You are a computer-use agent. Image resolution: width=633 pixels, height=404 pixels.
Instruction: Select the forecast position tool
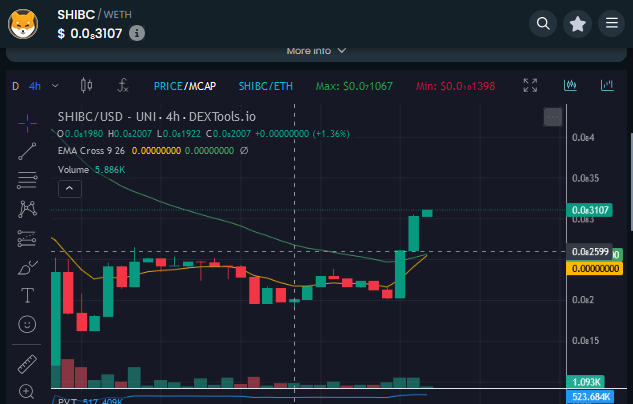(27, 239)
